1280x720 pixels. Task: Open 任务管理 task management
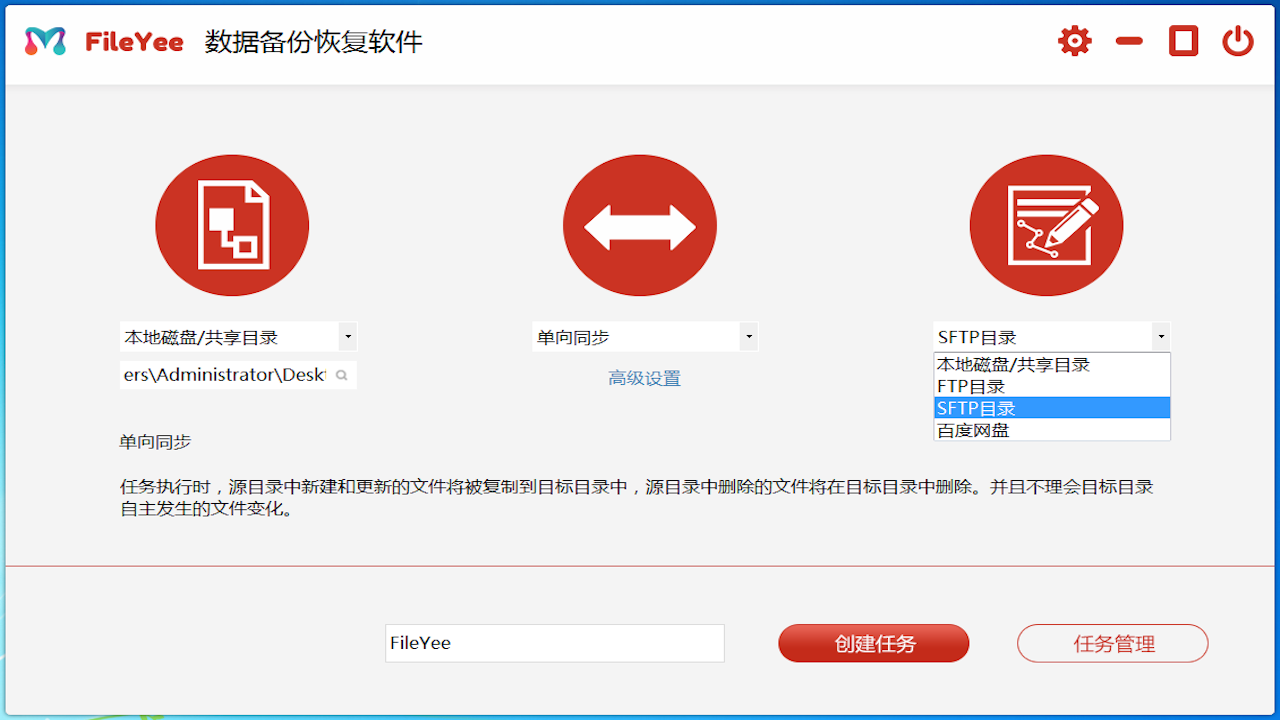(1112, 643)
